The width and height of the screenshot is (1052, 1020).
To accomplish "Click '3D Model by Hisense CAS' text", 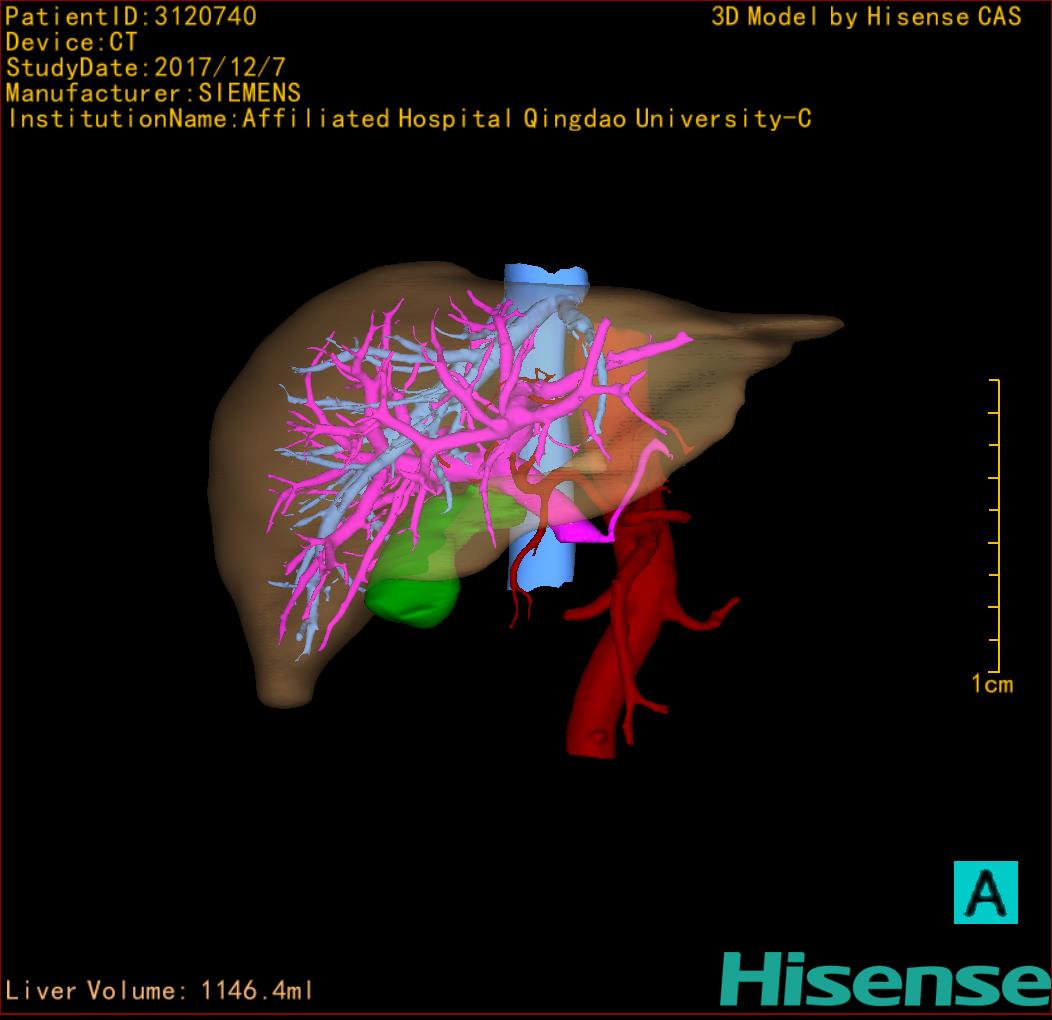I will [x=866, y=17].
